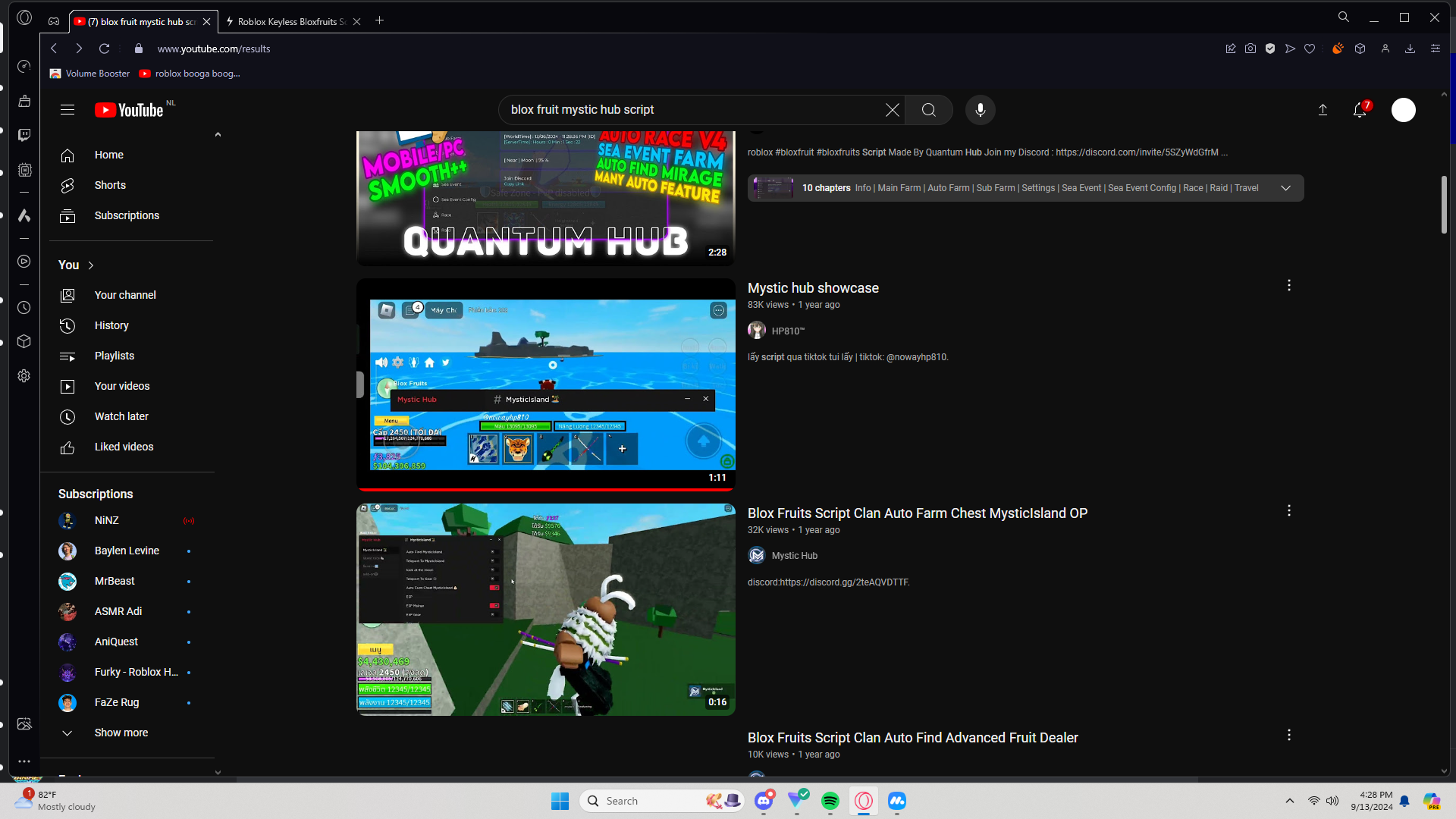Open the browser downloads icon

[x=1410, y=49]
